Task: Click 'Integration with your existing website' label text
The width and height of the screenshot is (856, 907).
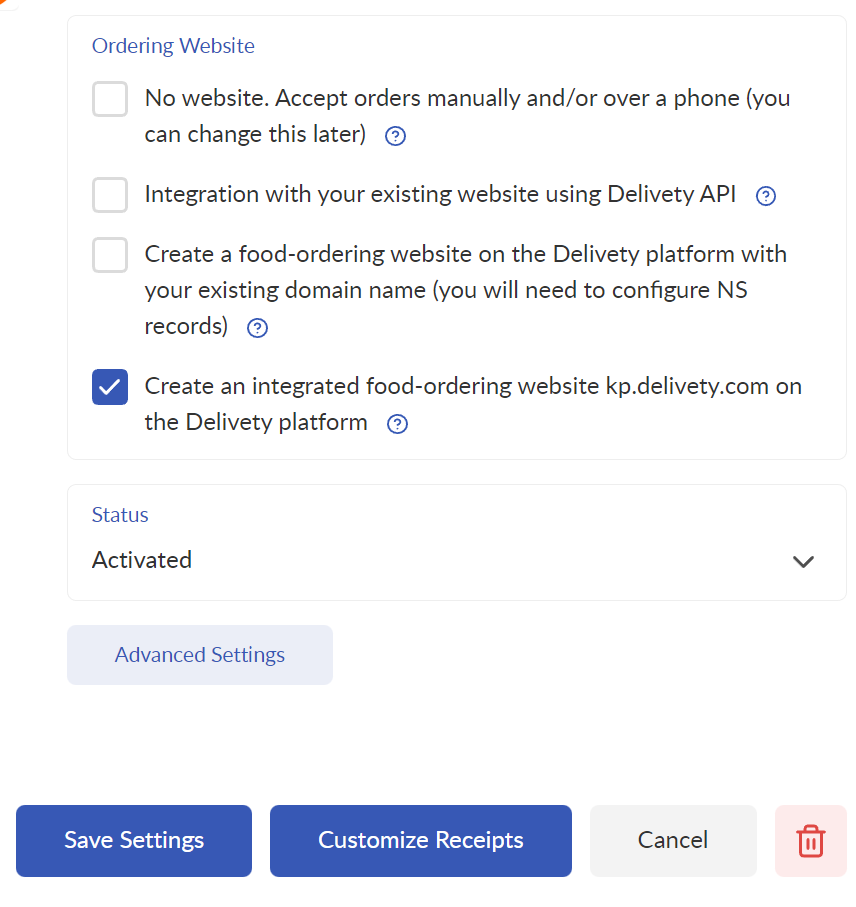Action: [440, 194]
